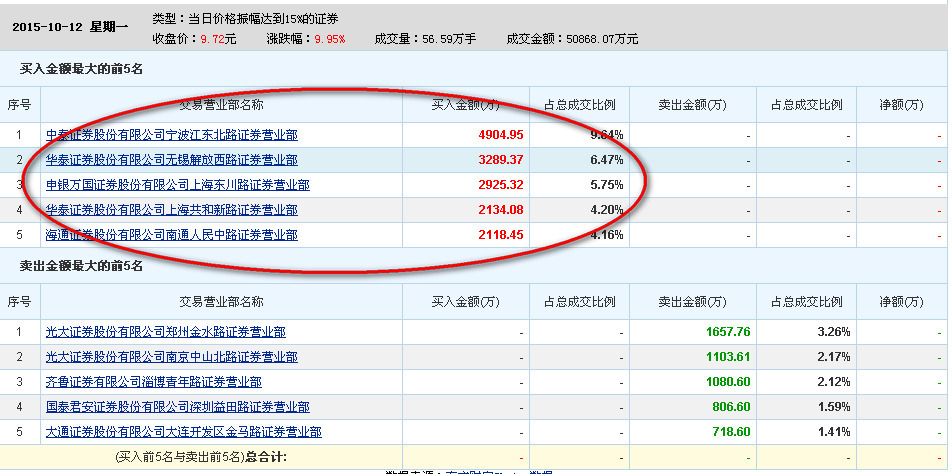Image resolution: width=952 pixels, height=474 pixels.
Task: Select buy amount 2925.32
Action: (x=501, y=185)
